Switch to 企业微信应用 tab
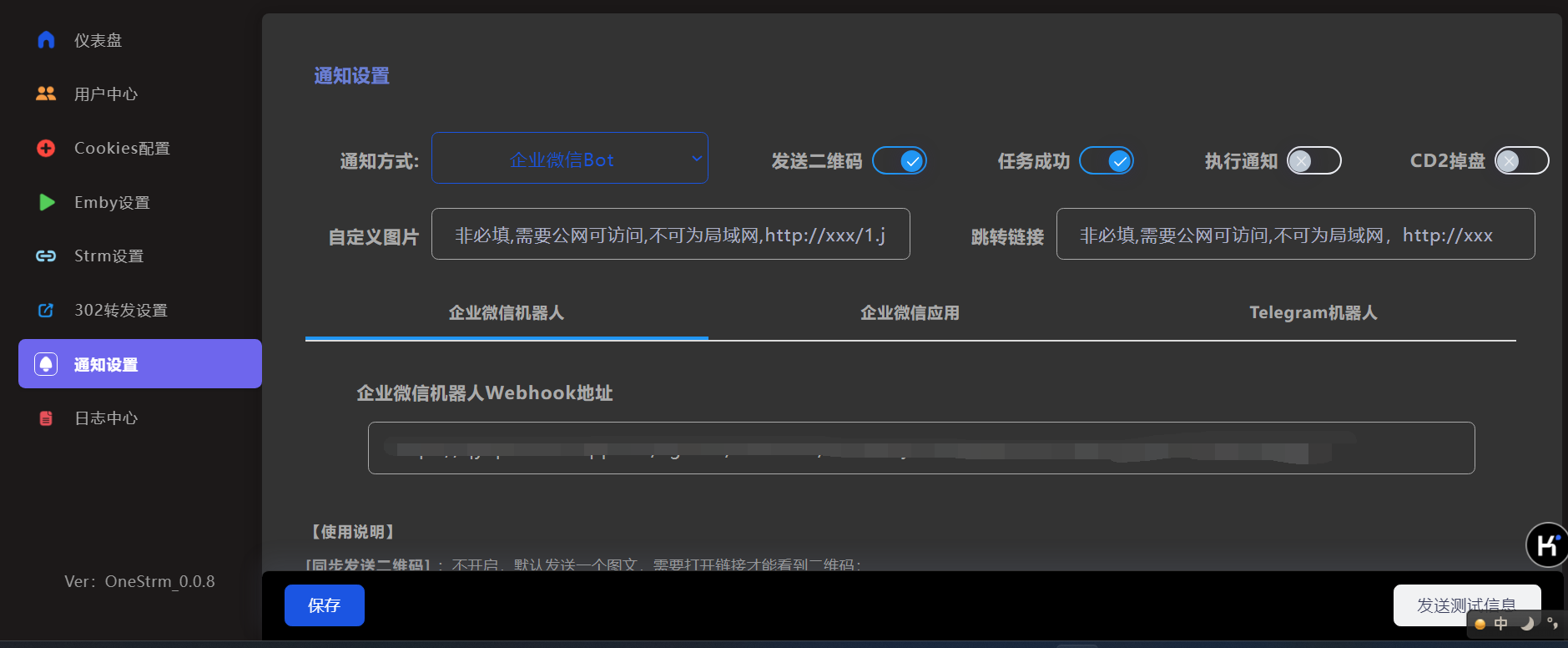This screenshot has height=648, width=1568. coord(910,313)
